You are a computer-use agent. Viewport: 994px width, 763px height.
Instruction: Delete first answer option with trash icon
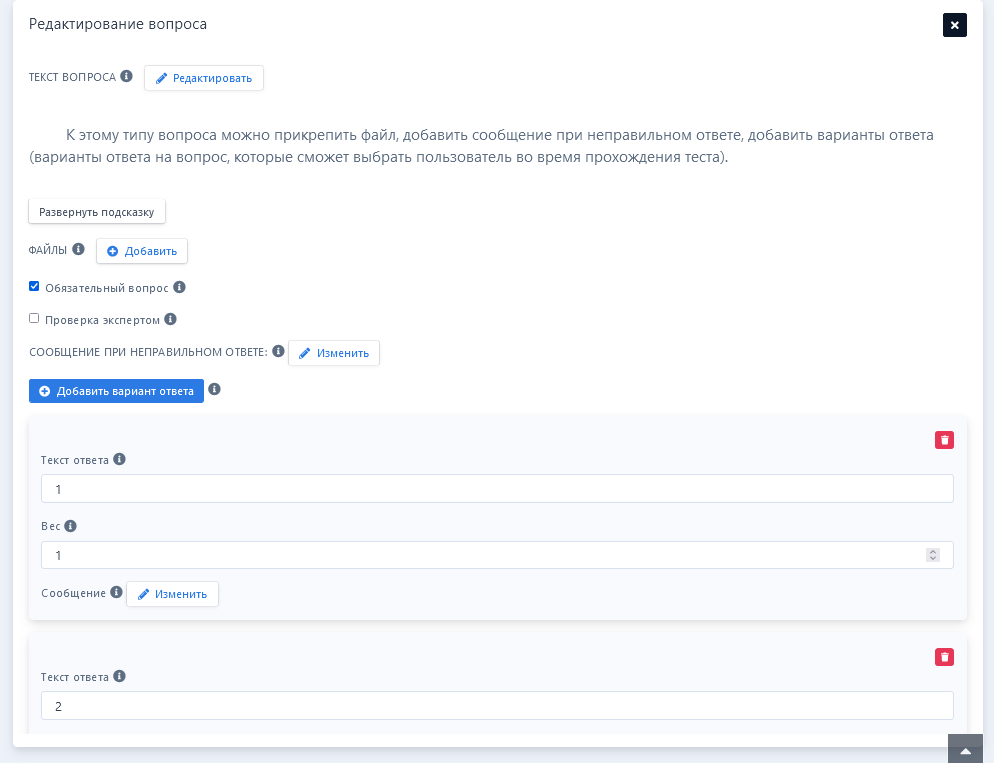(944, 440)
